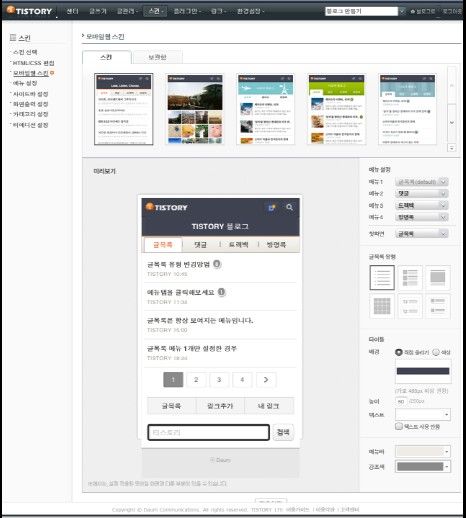Open the 플러그인 top menu
466x518 pixels.
[187, 11]
